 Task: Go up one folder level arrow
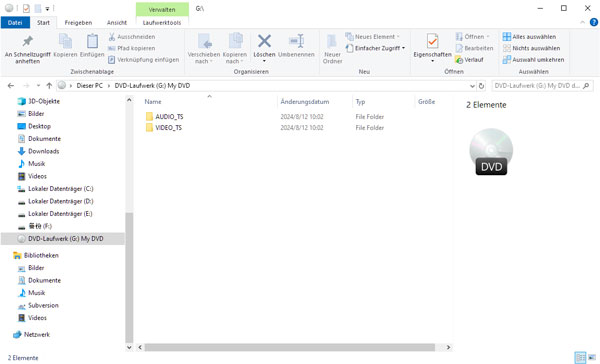point(49,86)
